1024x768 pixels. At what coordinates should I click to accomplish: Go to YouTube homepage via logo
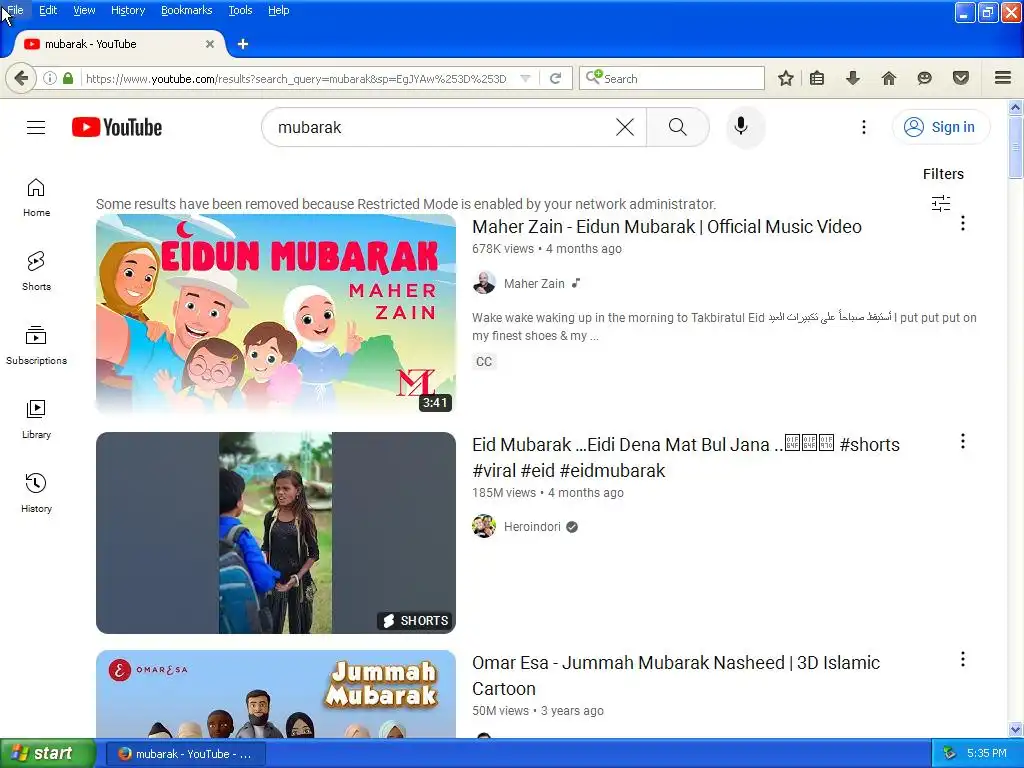click(117, 127)
